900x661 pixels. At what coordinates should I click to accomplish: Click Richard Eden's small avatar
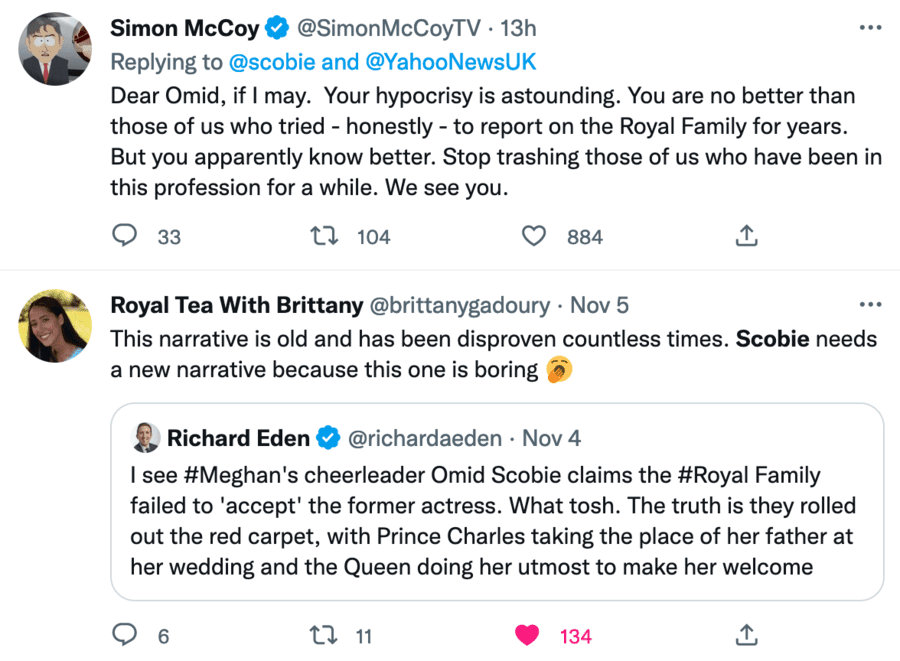pos(145,437)
